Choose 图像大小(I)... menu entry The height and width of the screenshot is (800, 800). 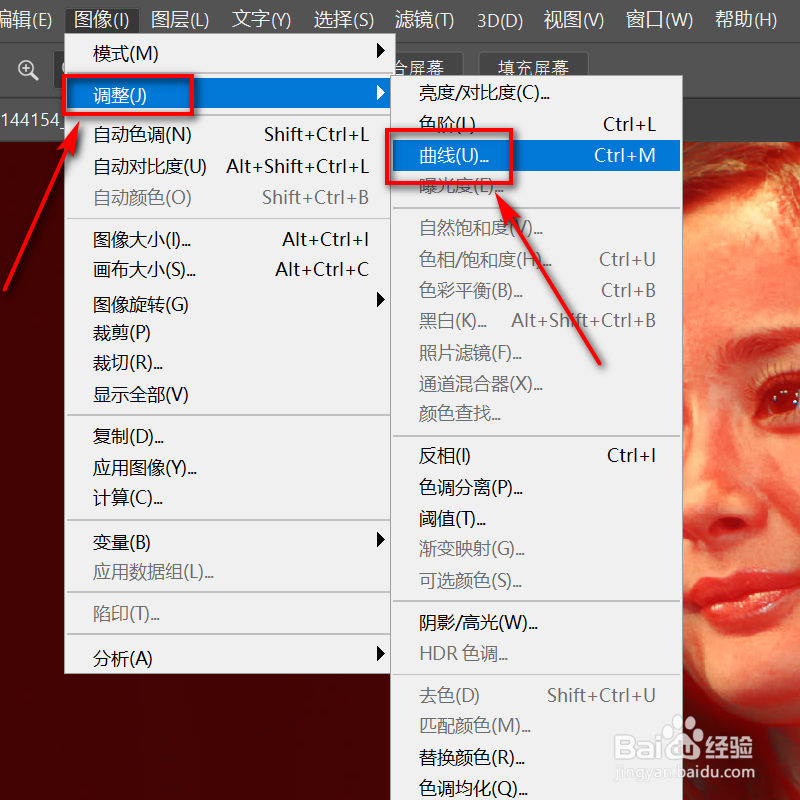228,239
